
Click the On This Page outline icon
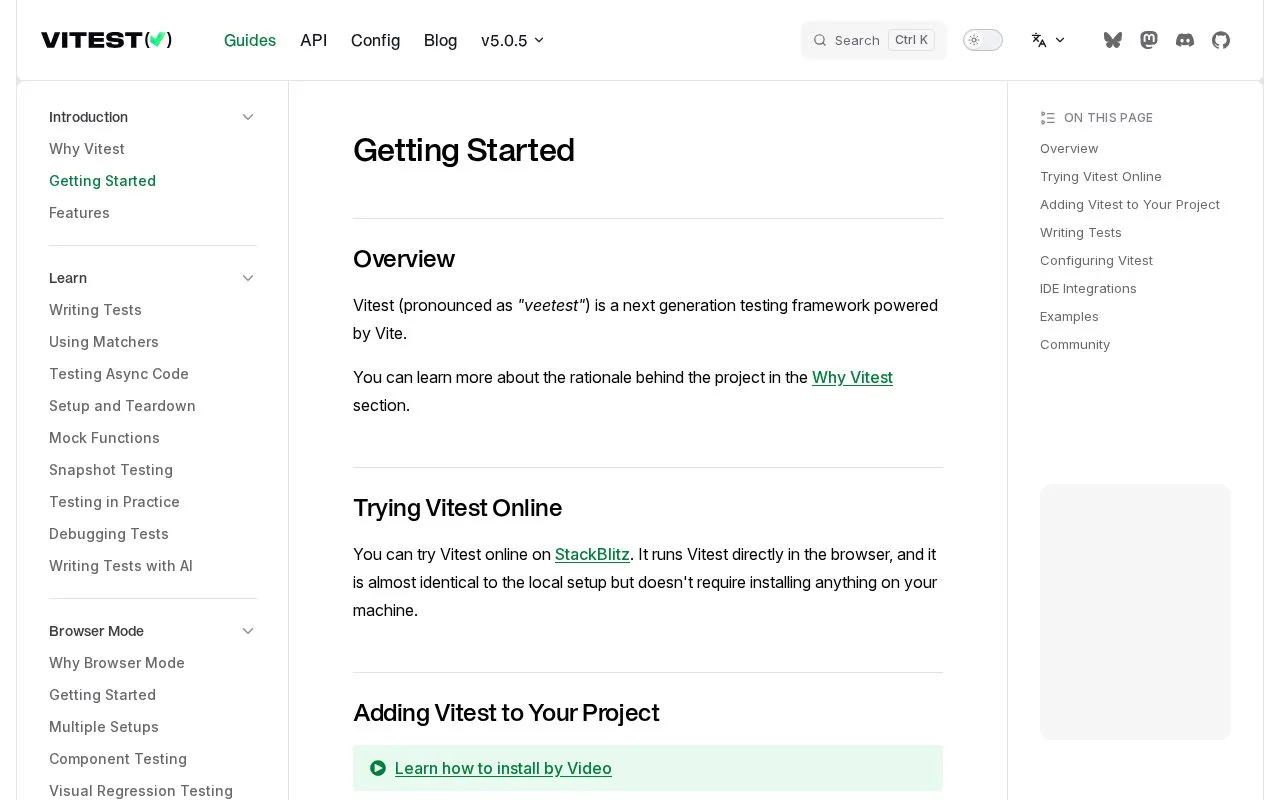coord(1048,118)
